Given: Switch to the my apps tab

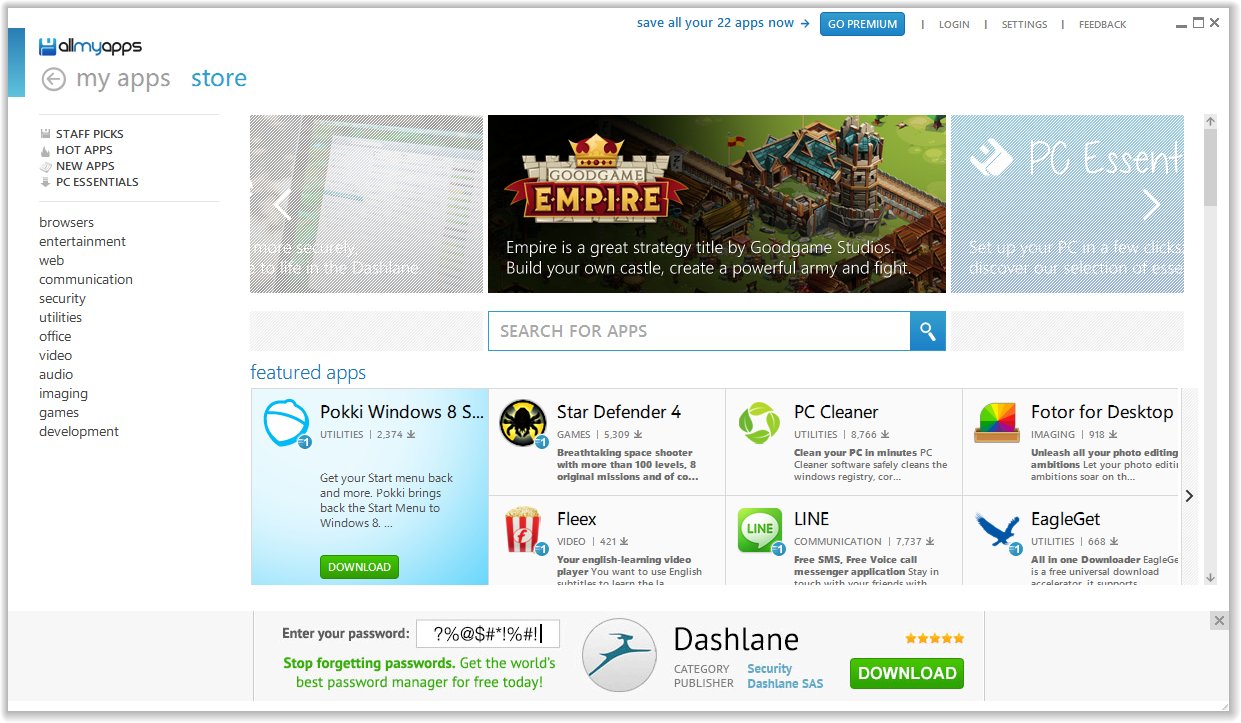Looking at the screenshot, I should click(x=123, y=79).
